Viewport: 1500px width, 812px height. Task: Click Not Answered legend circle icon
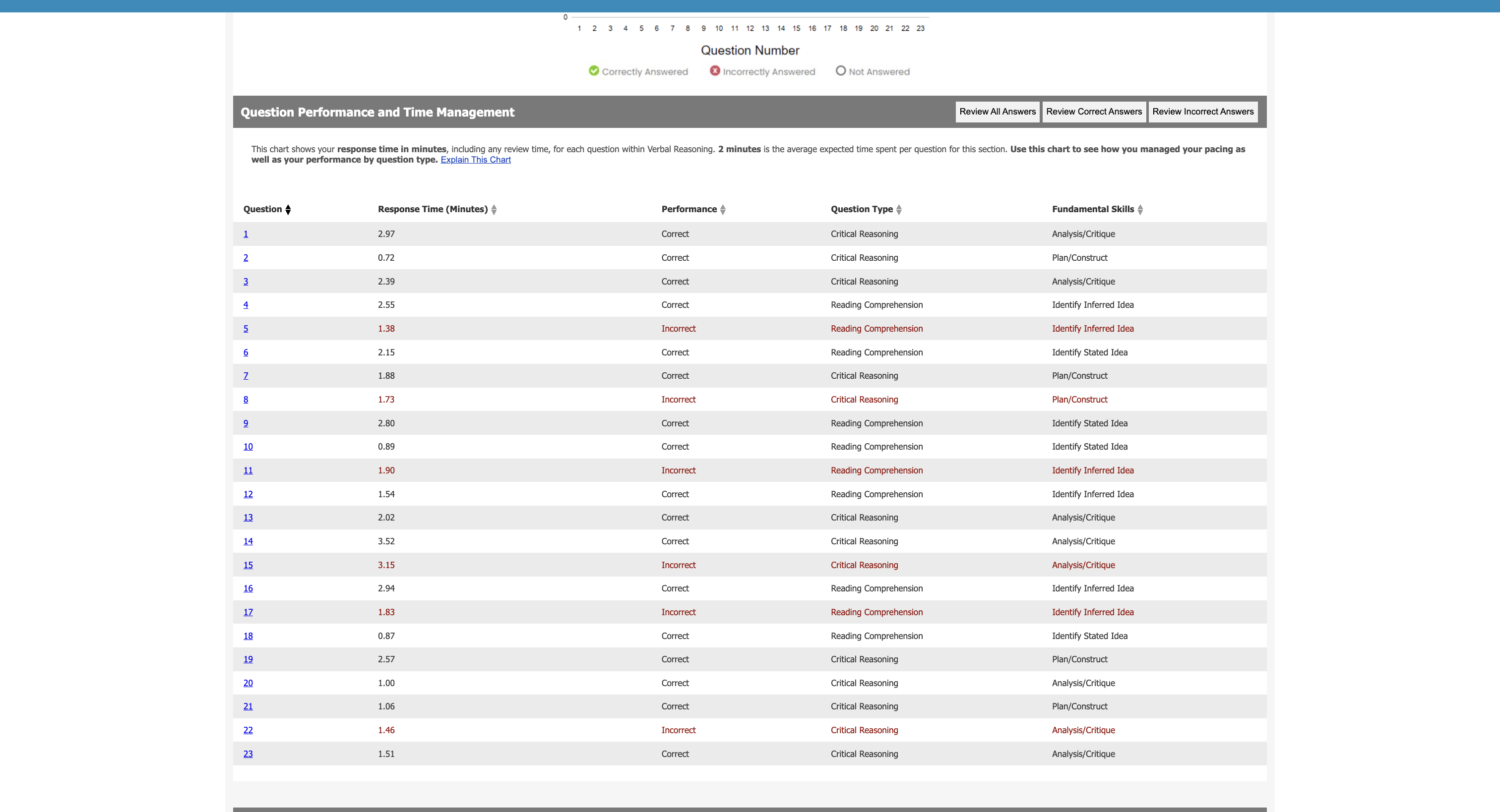(x=840, y=70)
